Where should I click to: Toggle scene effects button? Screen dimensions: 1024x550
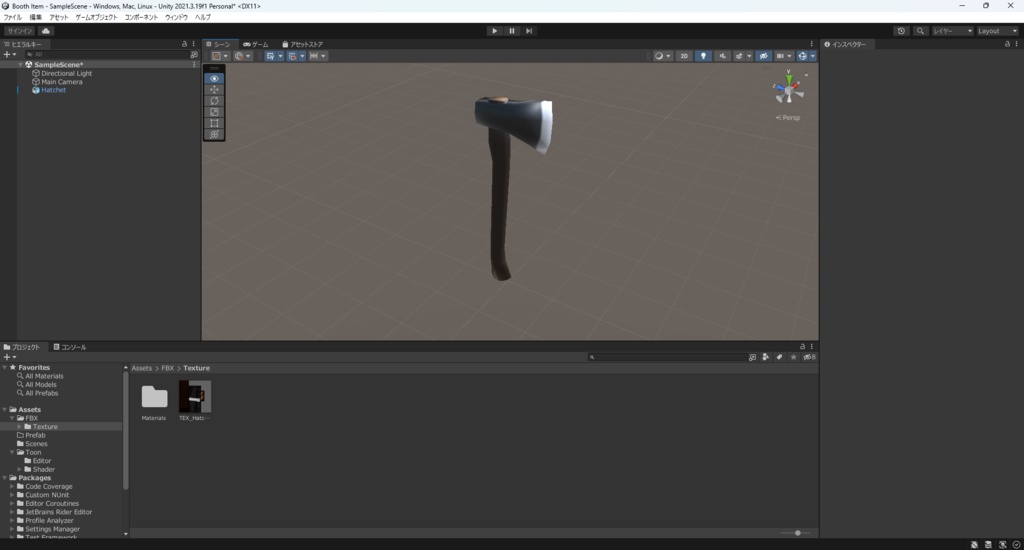click(x=739, y=56)
